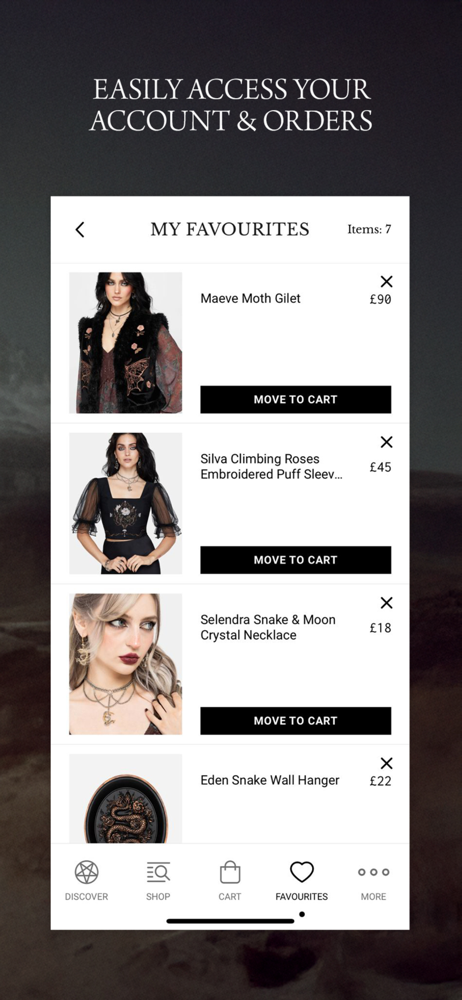
Task: Tap the back arrow in My Favourites header
Action: [80, 230]
